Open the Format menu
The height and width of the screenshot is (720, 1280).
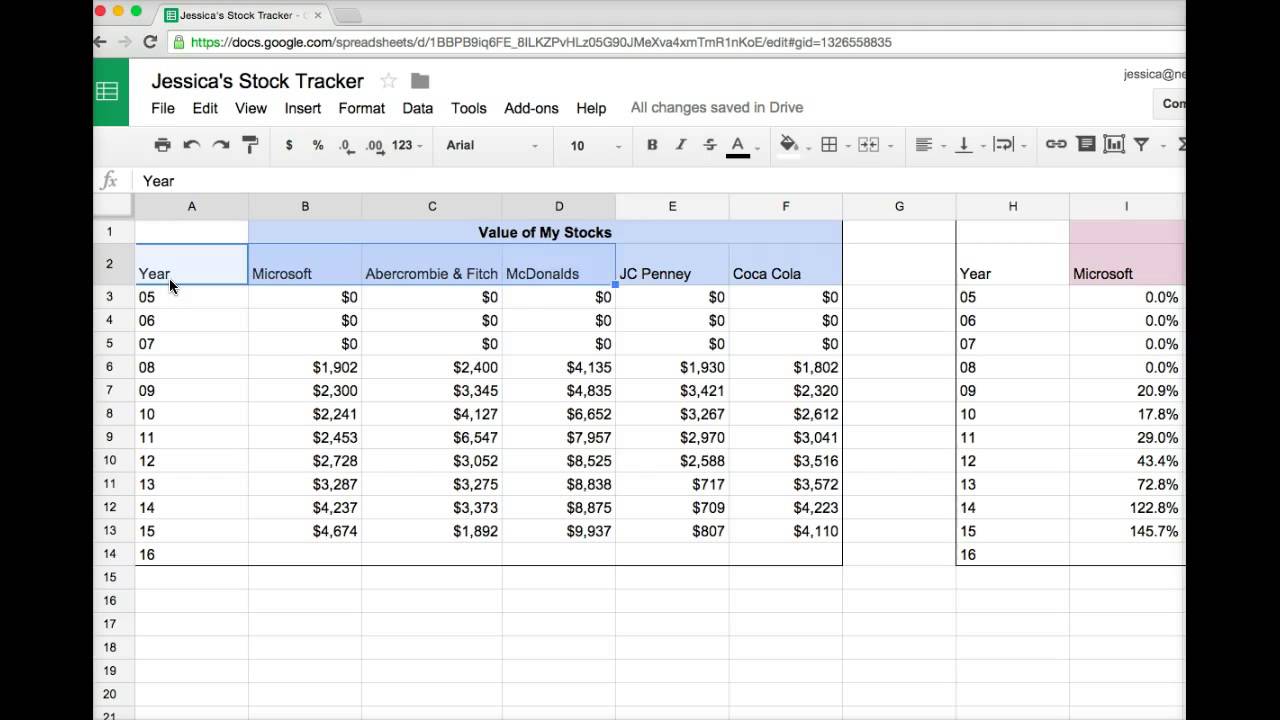point(362,108)
